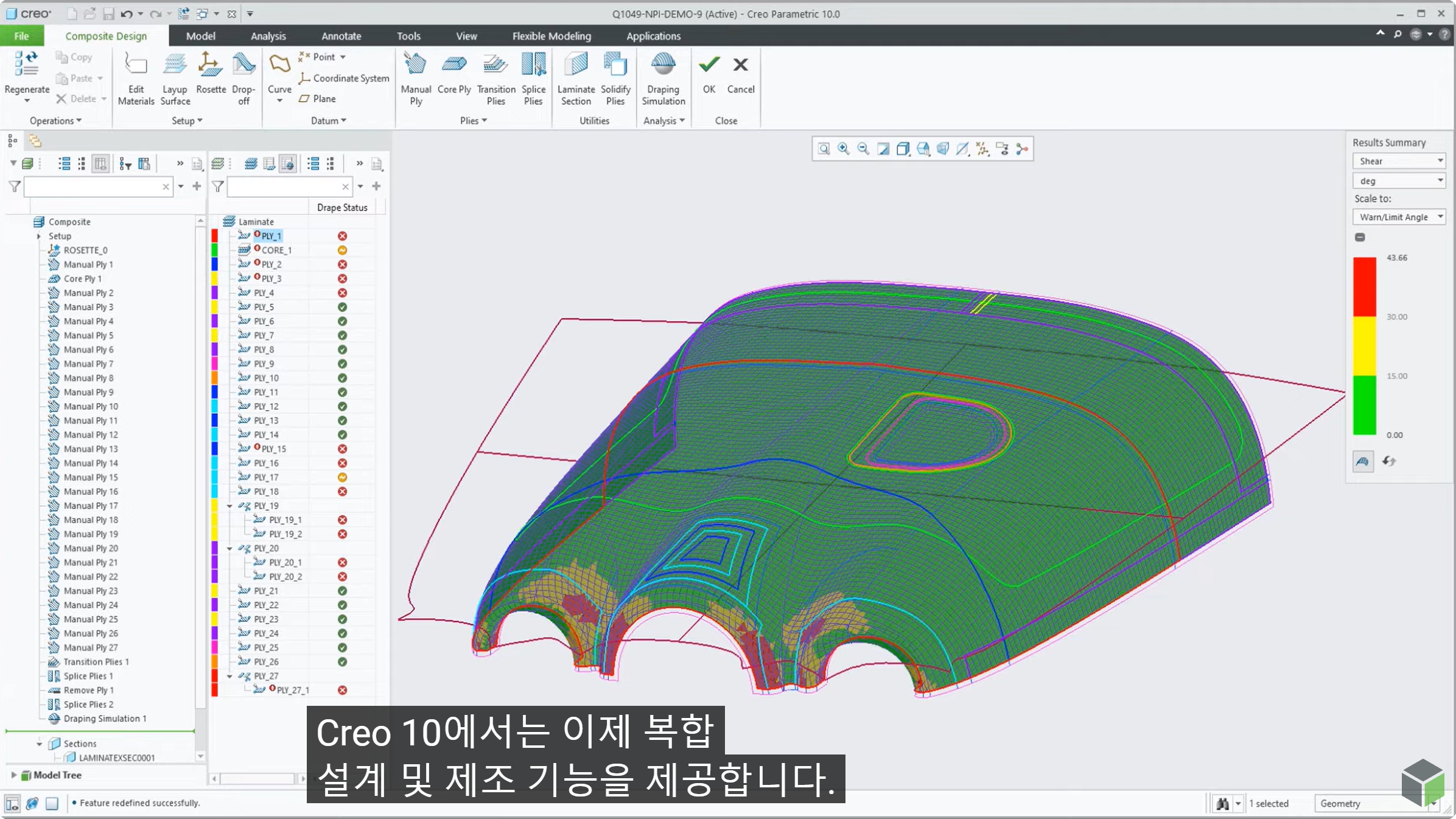Switch to the Analysis tab
This screenshot has height=819, width=1456.
pyautogui.click(x=268, y=36)
